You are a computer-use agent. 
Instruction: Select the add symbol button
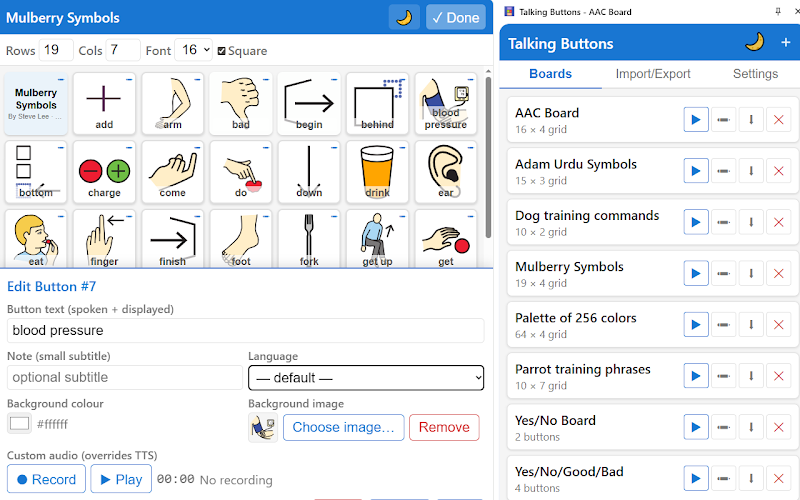104,104
